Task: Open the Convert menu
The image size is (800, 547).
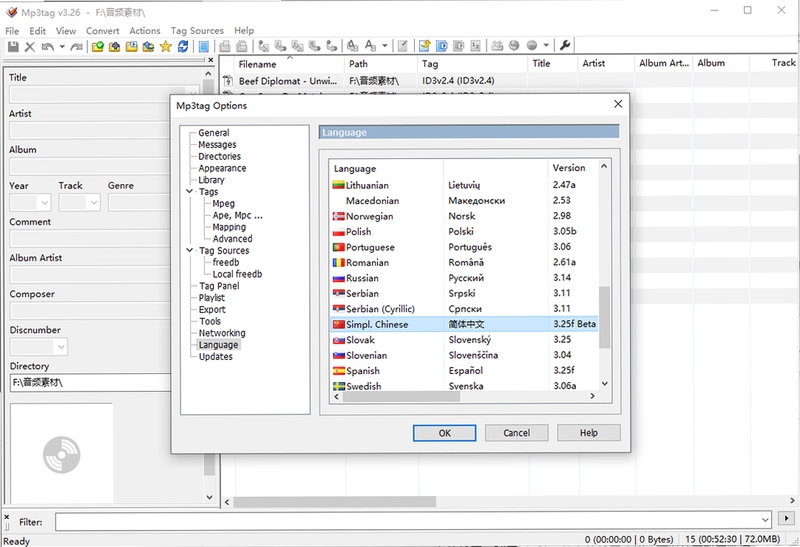Action: (x=103, y=31)
